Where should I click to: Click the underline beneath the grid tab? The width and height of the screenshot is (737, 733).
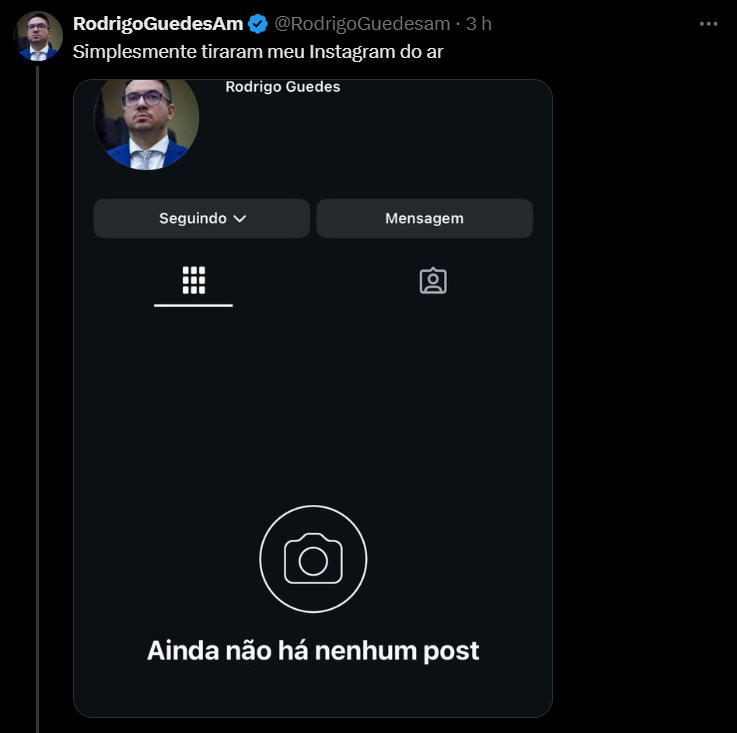pyautogui.click(x=193, y=305)
